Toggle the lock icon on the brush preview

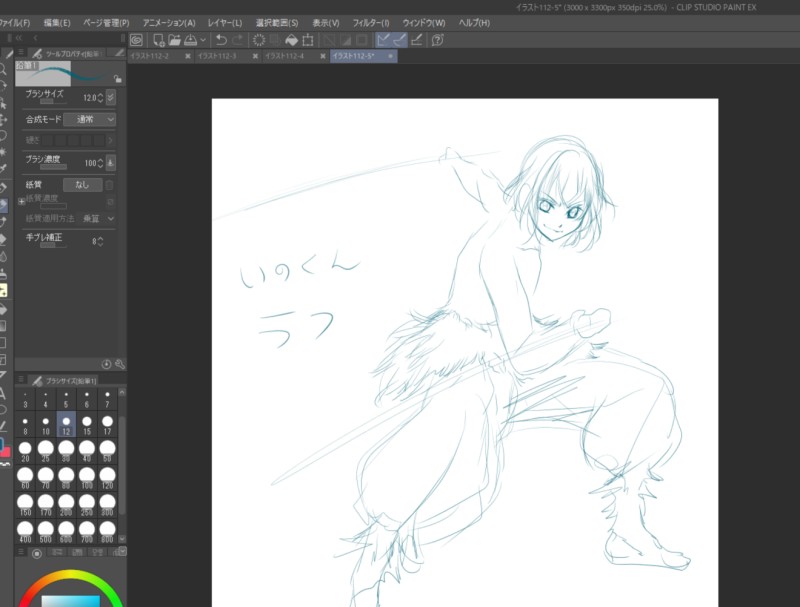coord(118,78)
